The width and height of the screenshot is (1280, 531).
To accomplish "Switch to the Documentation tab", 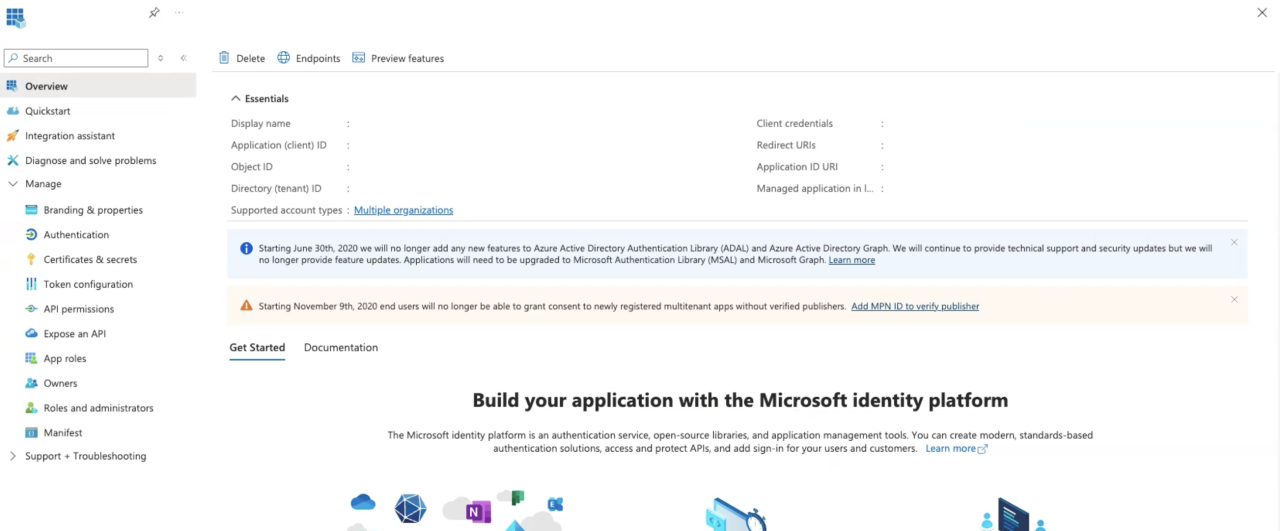I will [x=341, y=348].
